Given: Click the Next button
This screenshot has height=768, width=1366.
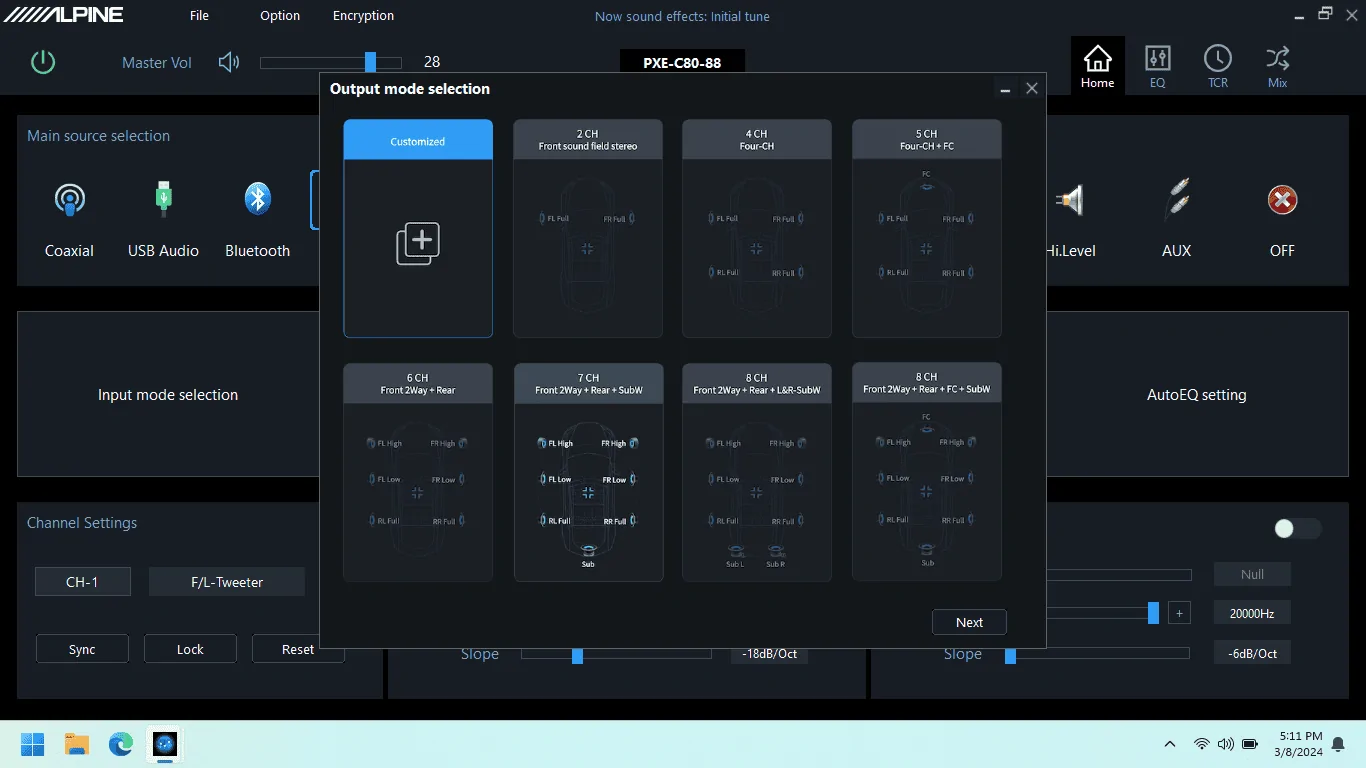Looking at the screenshot, I should click(969, 622).
